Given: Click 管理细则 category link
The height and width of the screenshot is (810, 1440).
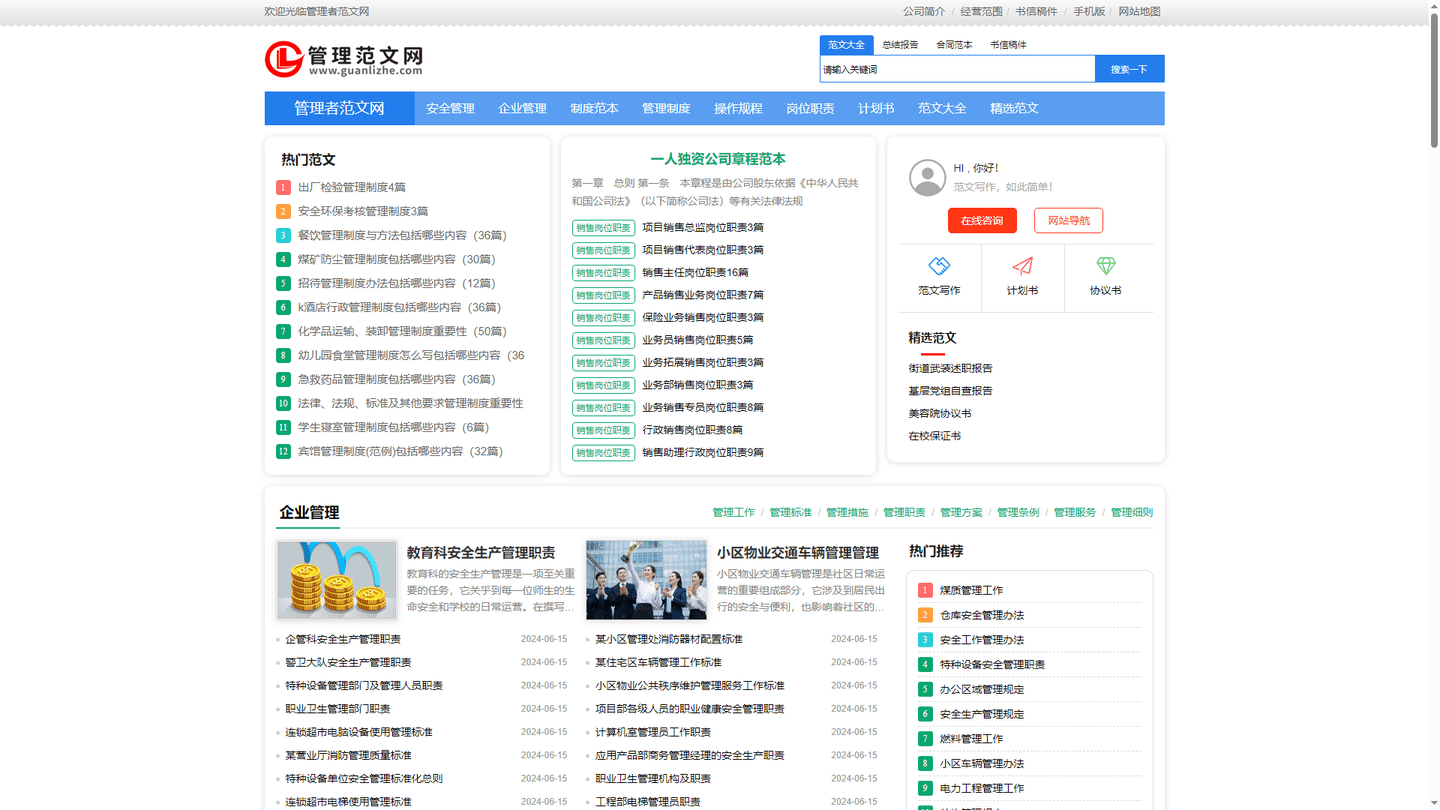Looking at the screenshot, I should coord(1132,512).
